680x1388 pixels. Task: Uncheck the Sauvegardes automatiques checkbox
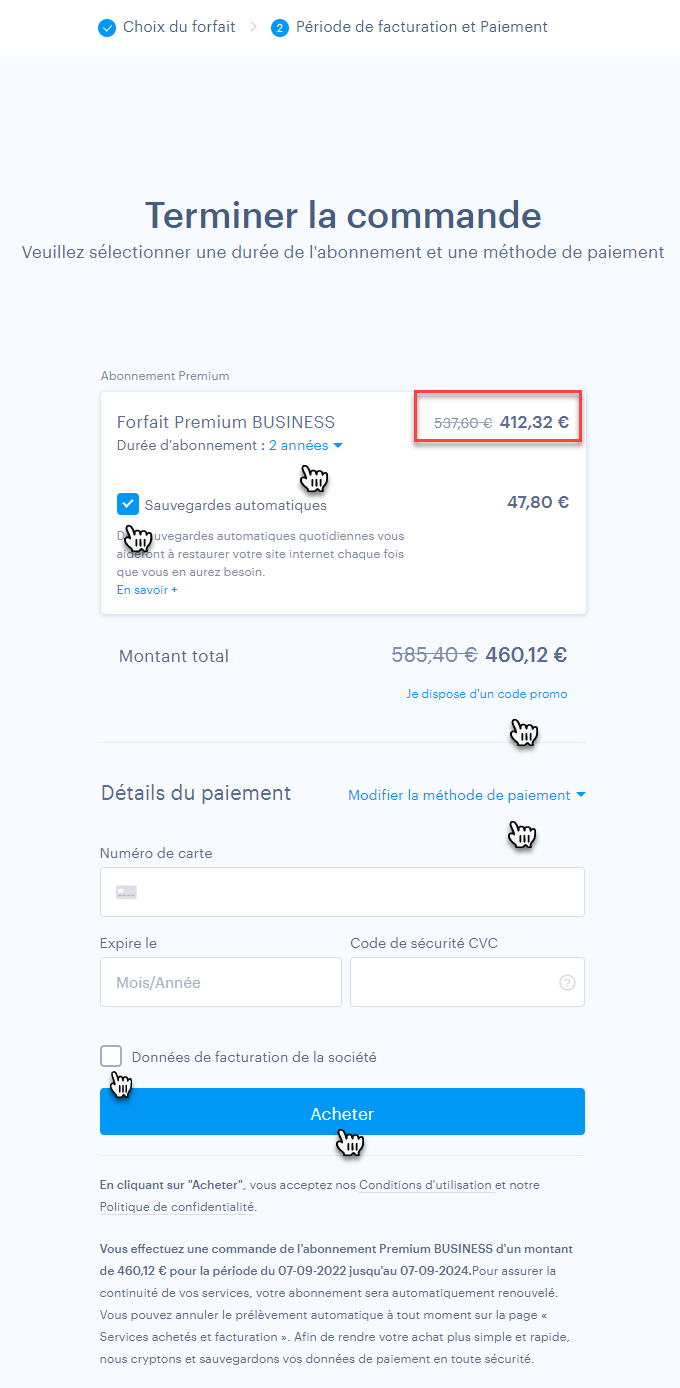coord(128,504)
